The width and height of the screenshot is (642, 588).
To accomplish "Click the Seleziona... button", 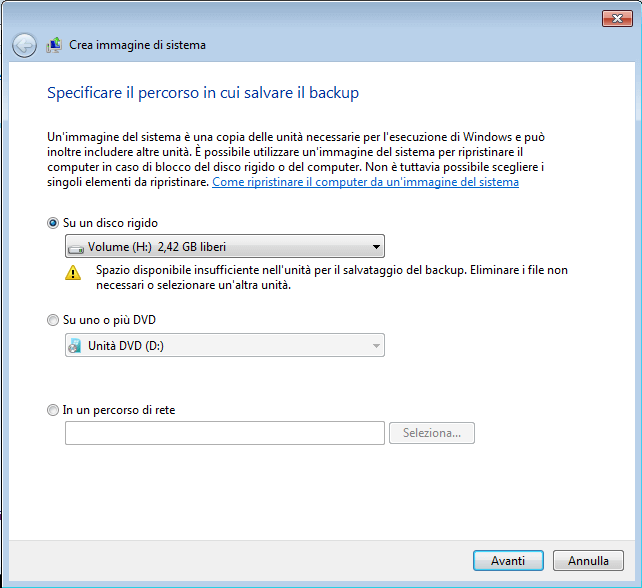I will tap(432, 433).
